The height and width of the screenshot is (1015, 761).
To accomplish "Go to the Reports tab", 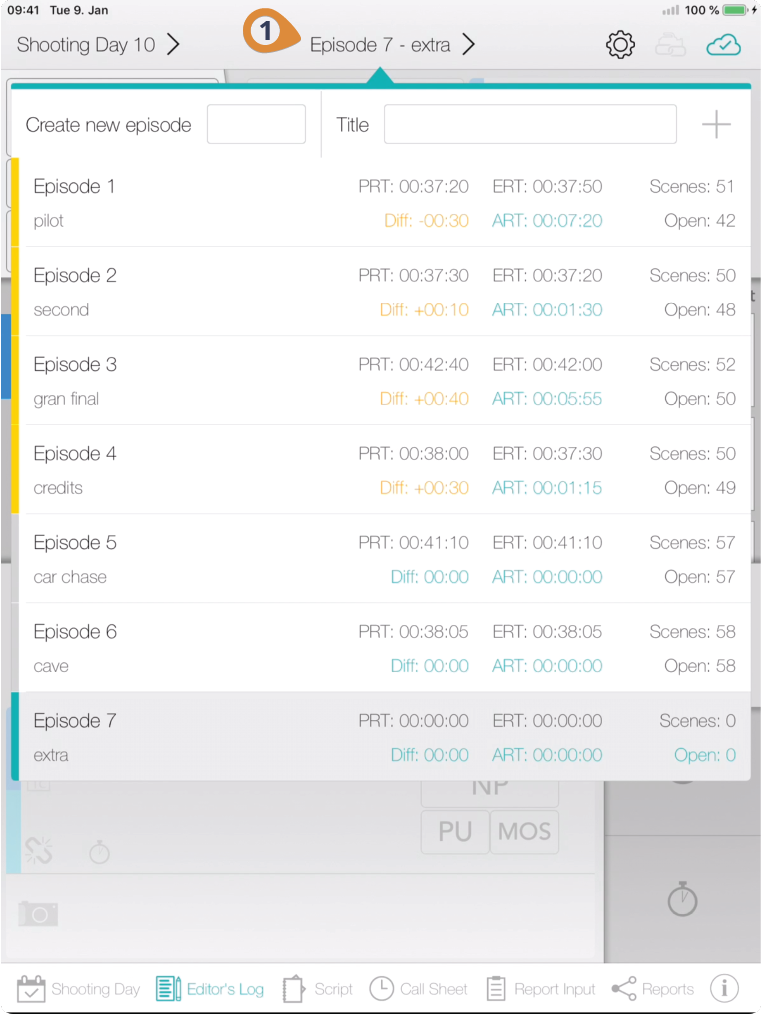I will [x=653, y=989].
